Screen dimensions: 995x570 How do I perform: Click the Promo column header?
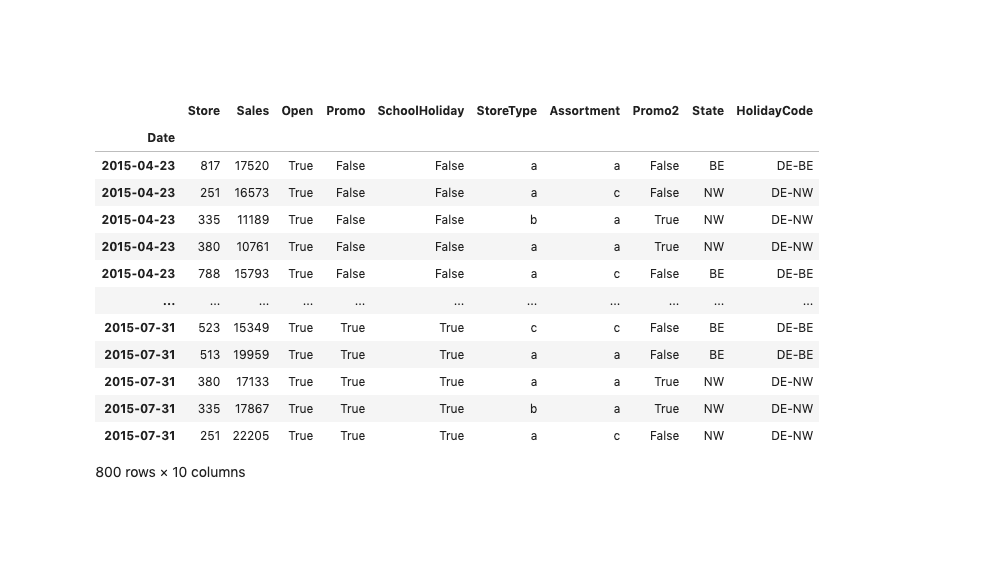[345, 111]
